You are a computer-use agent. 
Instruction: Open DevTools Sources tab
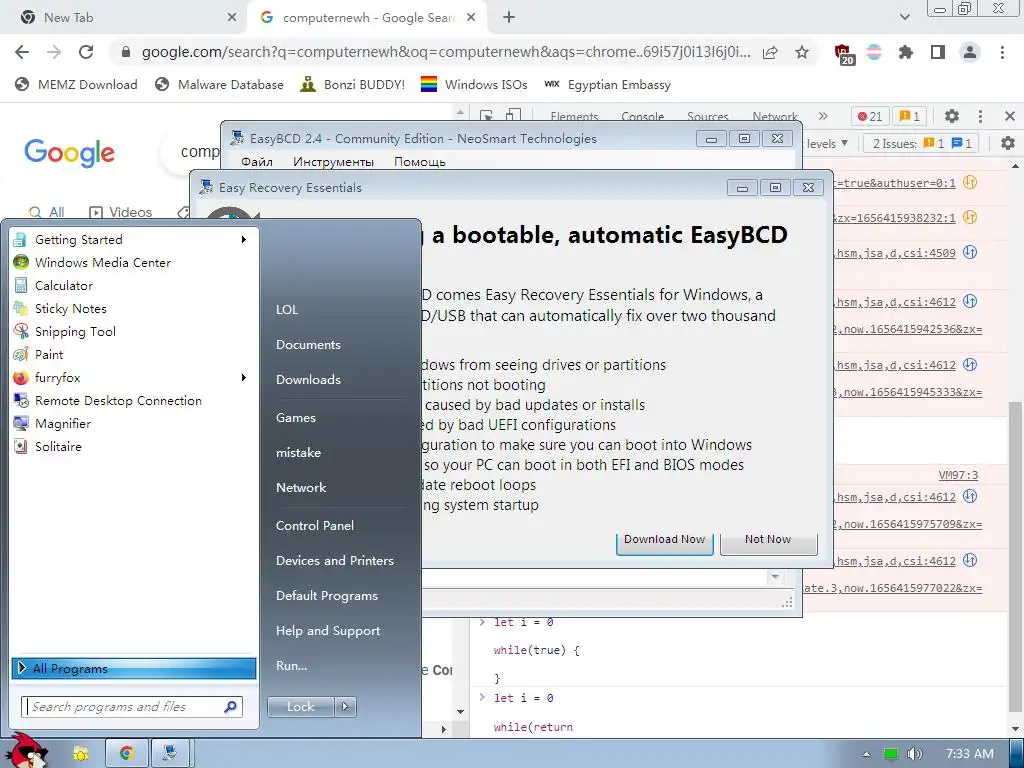(707, 116)
